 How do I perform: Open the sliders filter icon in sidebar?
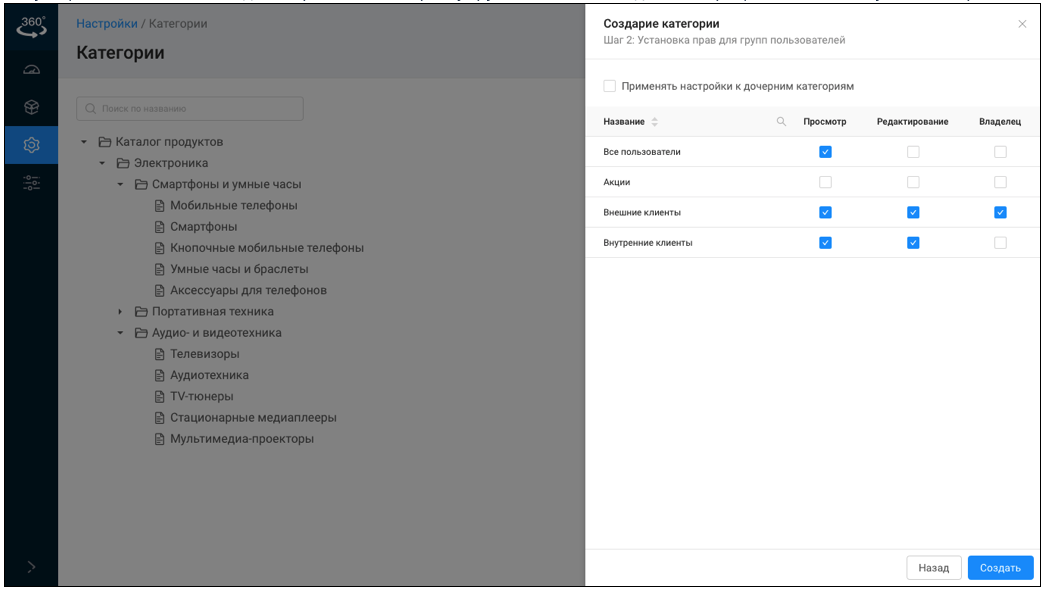[31, 182]
